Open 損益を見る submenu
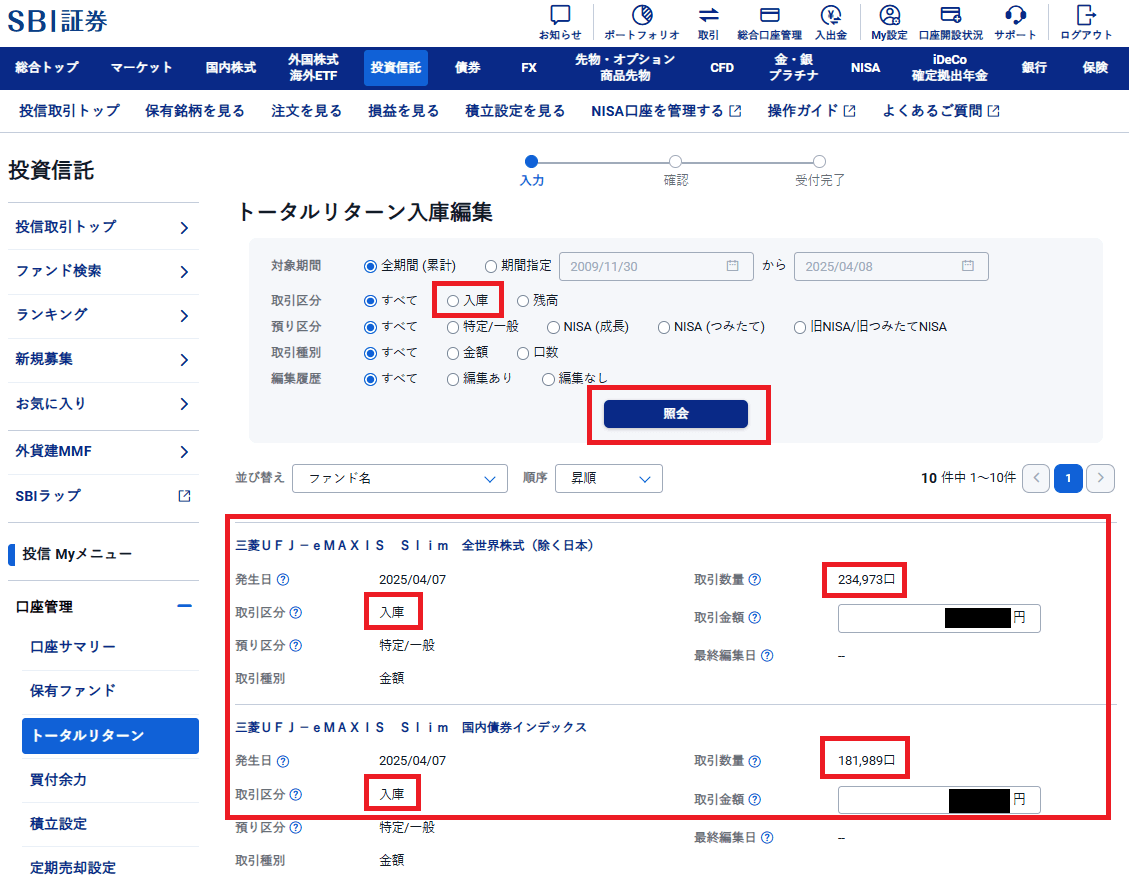The image size is (1129, 878). tap(403, 111)
